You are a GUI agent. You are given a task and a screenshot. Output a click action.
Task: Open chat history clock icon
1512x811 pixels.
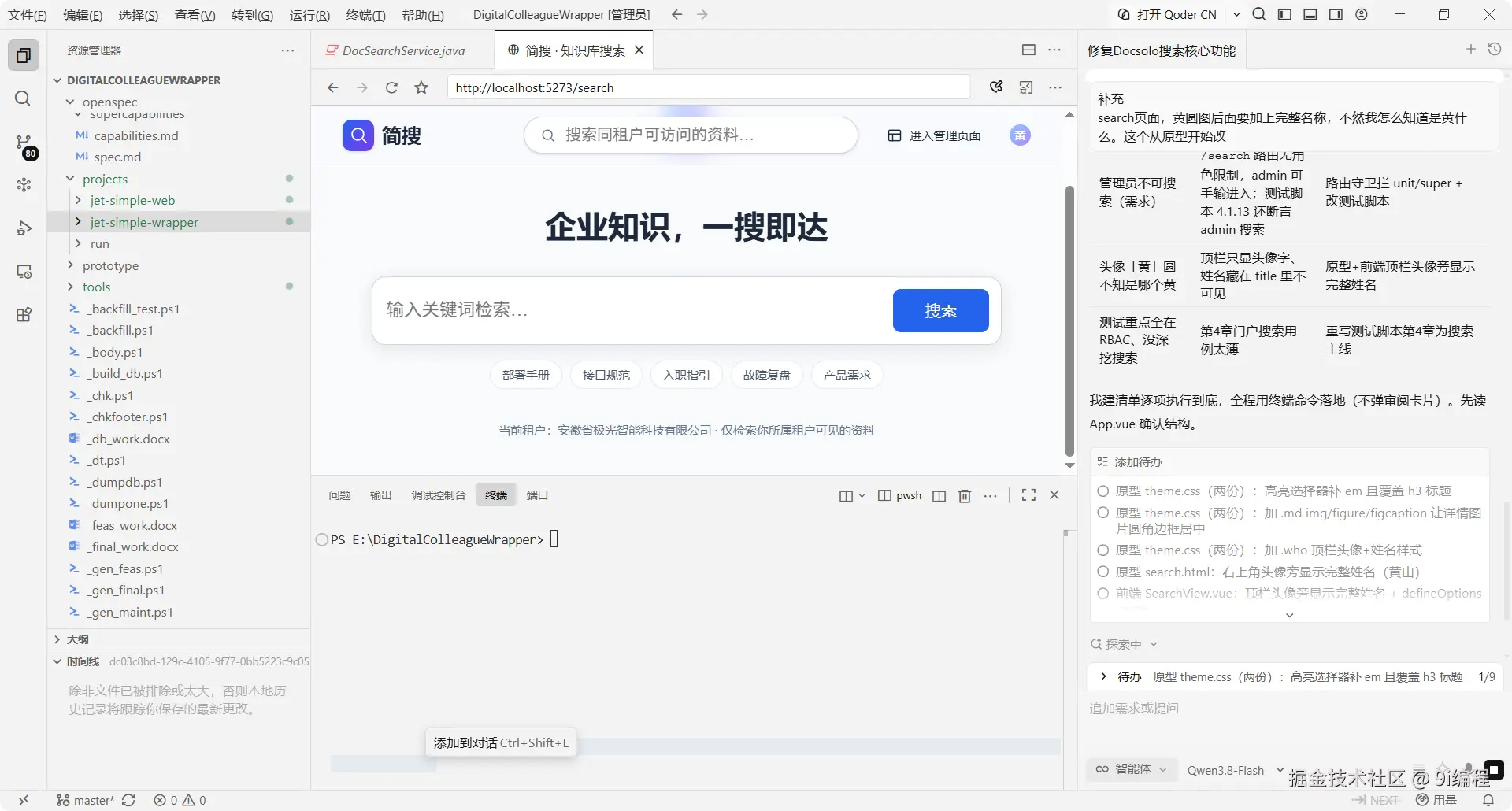1494,50
